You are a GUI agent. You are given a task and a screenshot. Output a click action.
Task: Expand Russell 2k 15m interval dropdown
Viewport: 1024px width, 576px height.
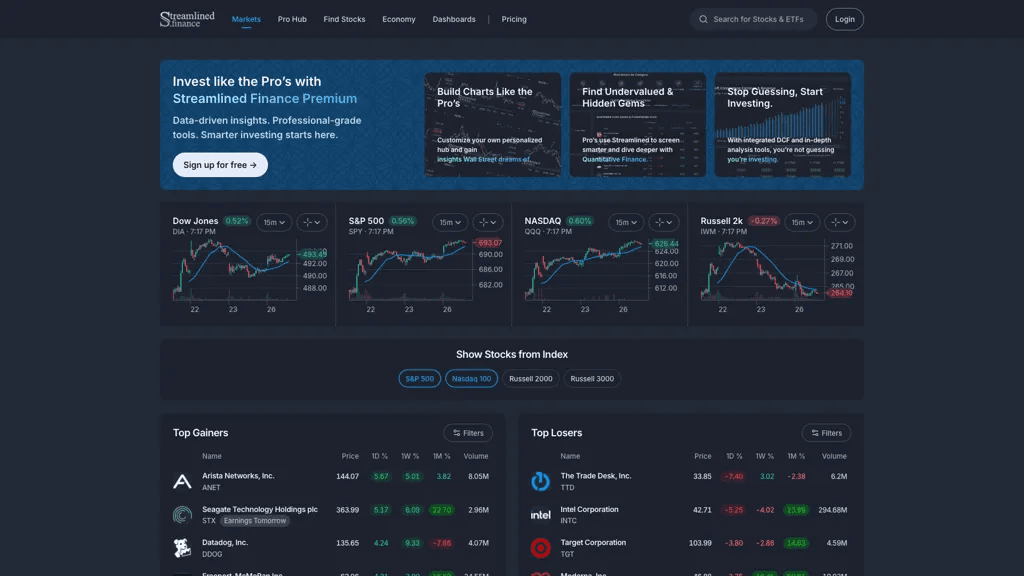(802, 222)
